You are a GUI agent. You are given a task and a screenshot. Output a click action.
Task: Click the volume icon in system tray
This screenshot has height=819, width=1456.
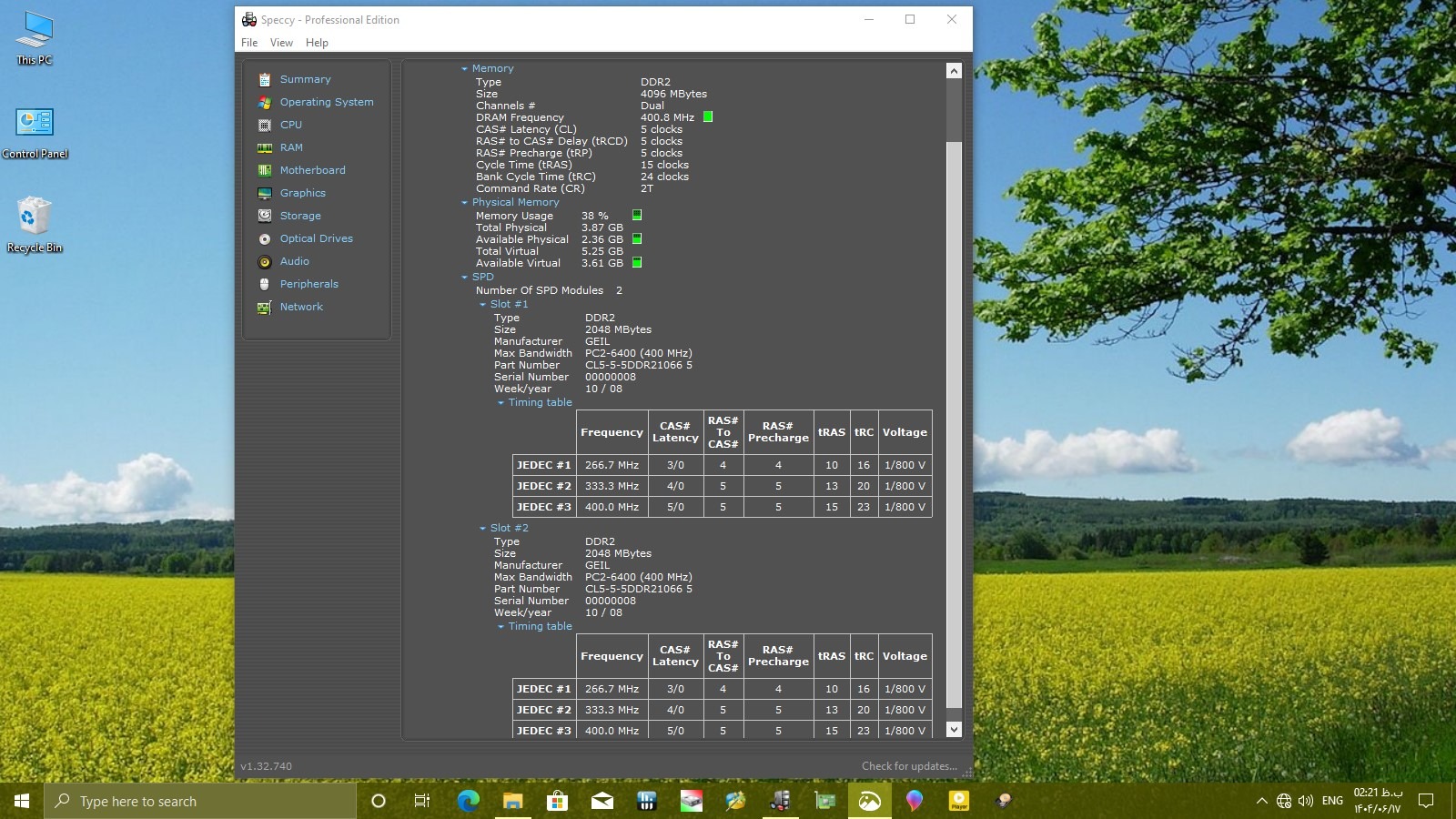point(1306,801)
